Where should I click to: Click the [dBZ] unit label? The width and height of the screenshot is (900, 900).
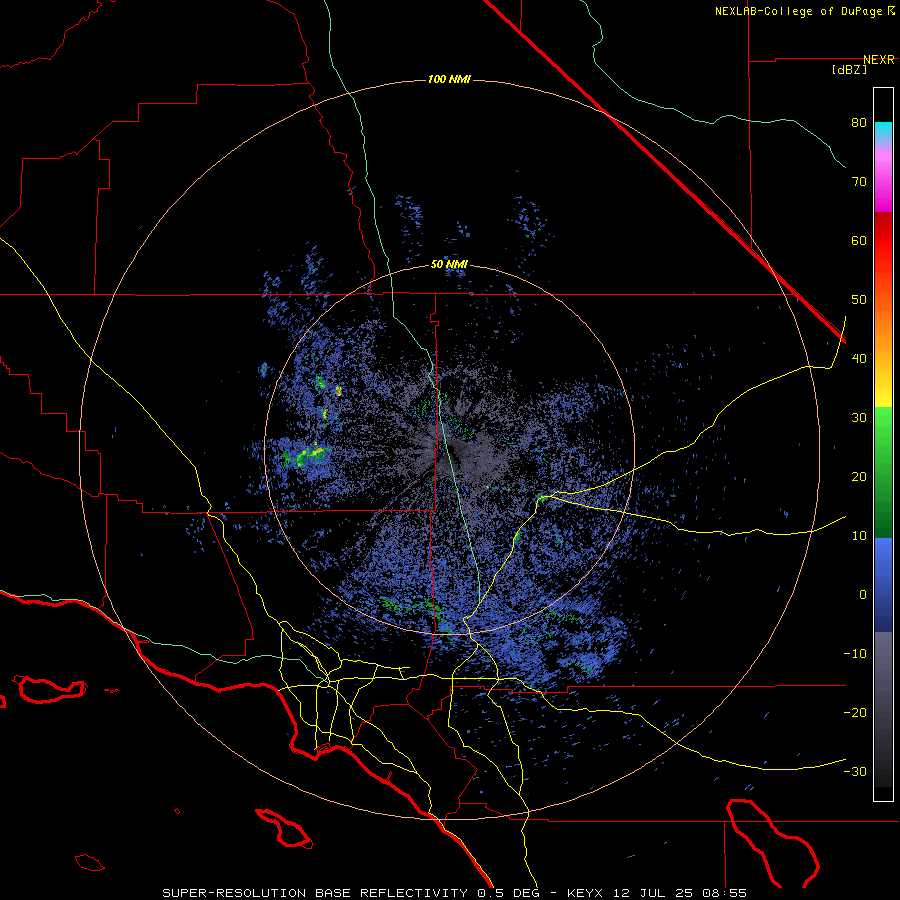[849, 70]
